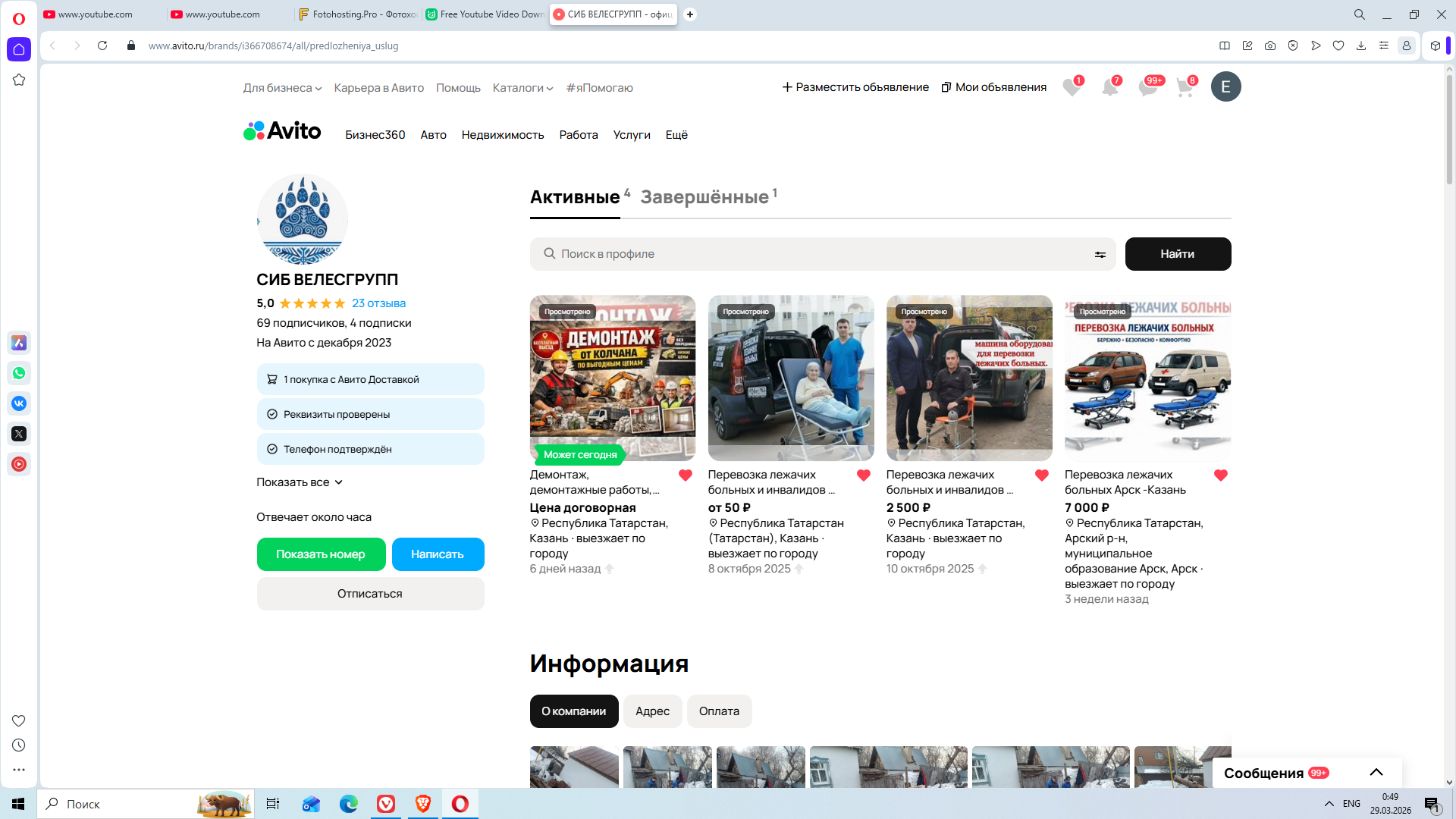
Task: Open VK in Opera sidebar
Action: (19, 403)
